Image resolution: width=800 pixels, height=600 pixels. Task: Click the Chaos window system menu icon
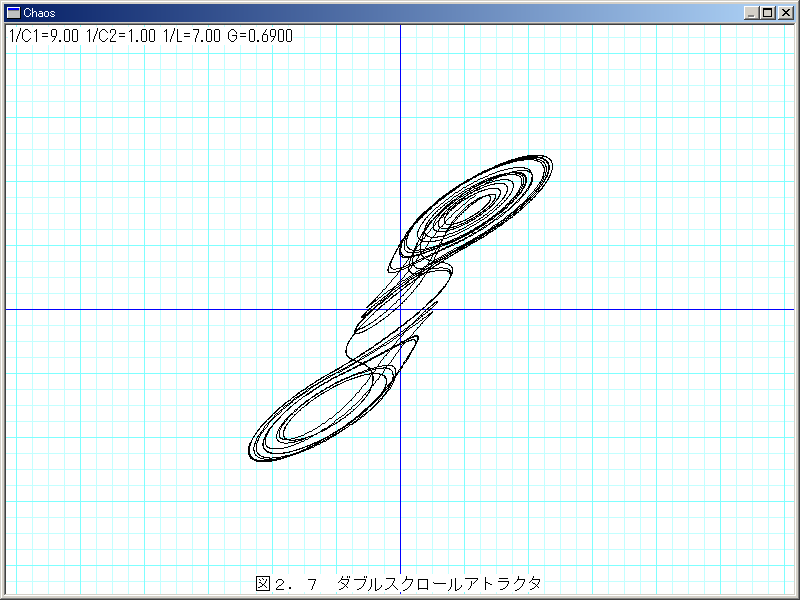13,13
